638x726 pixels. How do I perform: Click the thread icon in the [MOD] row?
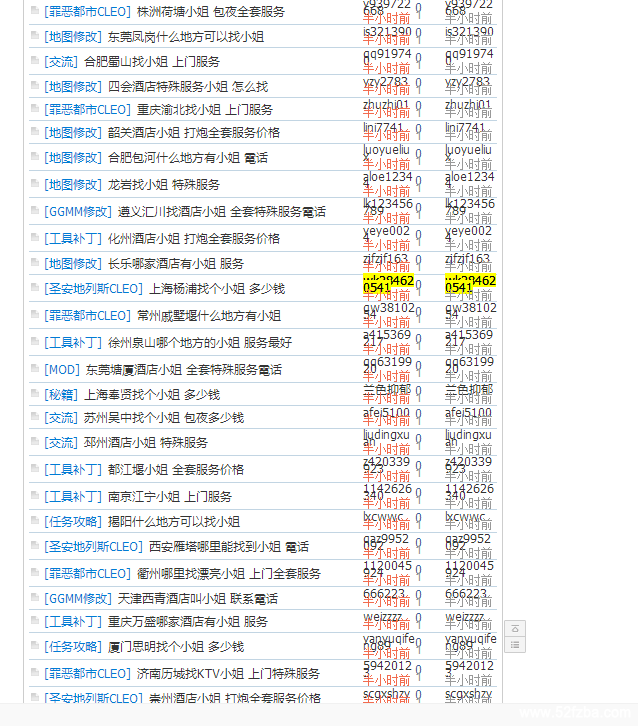(x=34, y=368)
